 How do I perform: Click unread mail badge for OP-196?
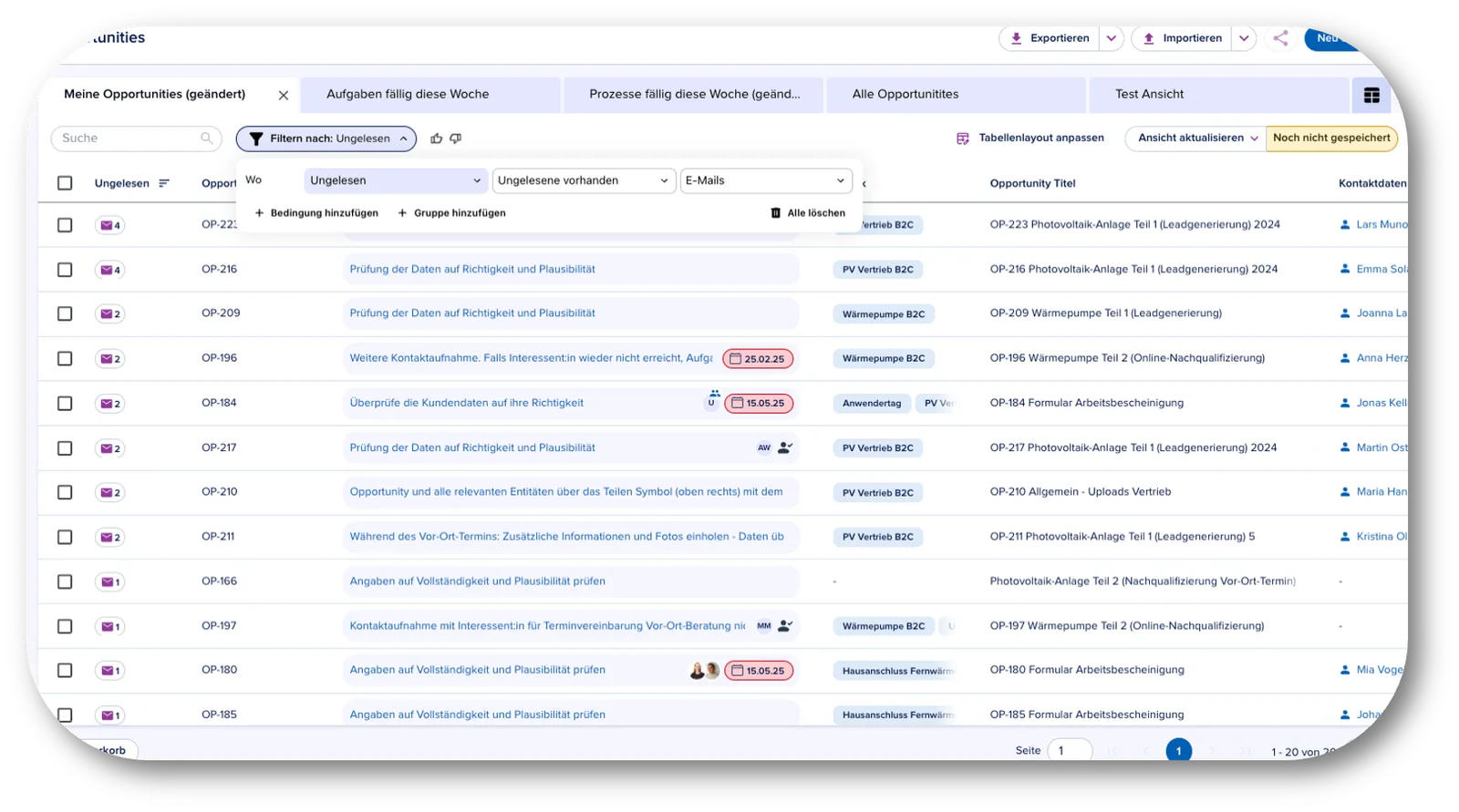click(x=110, y=358)
